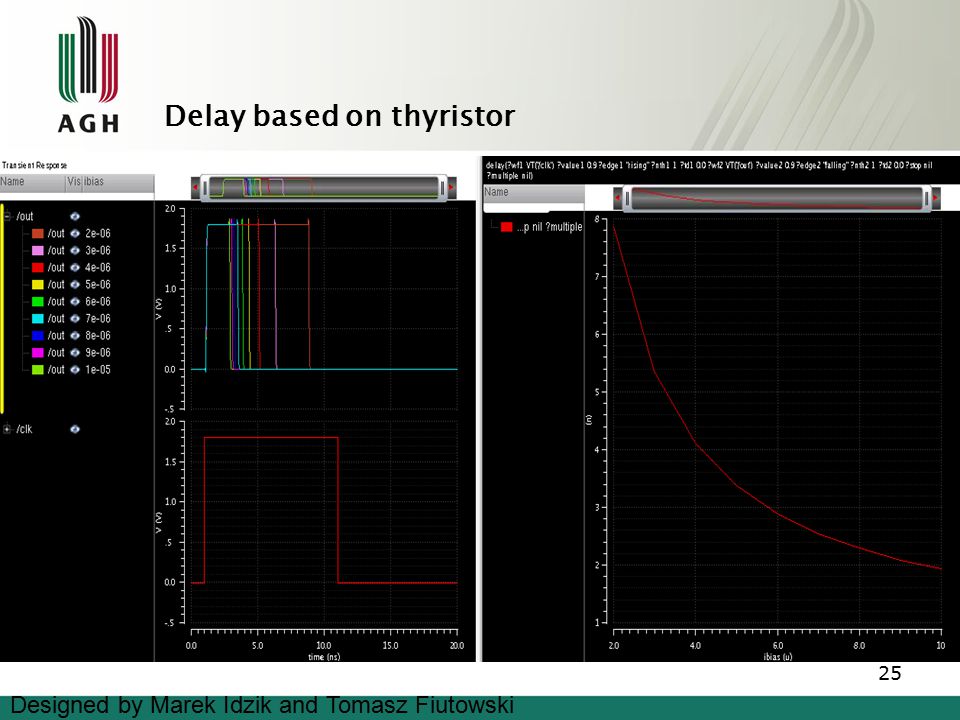
Task: Select the '...p nil ?multiple' trace entry
Action: click(549, 227)
